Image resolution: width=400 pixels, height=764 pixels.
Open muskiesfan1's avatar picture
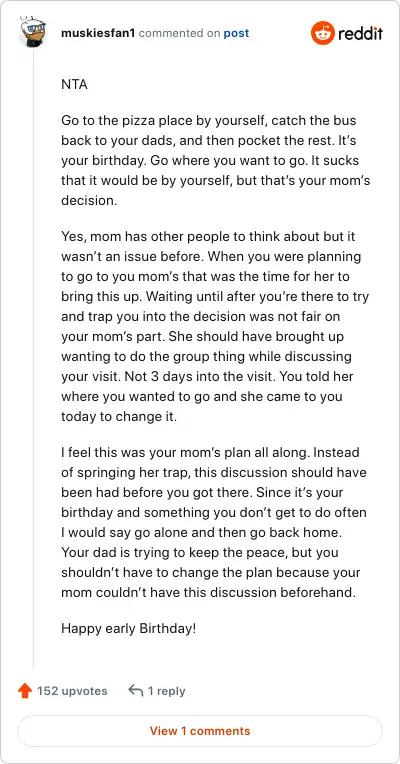pos(33,32)
